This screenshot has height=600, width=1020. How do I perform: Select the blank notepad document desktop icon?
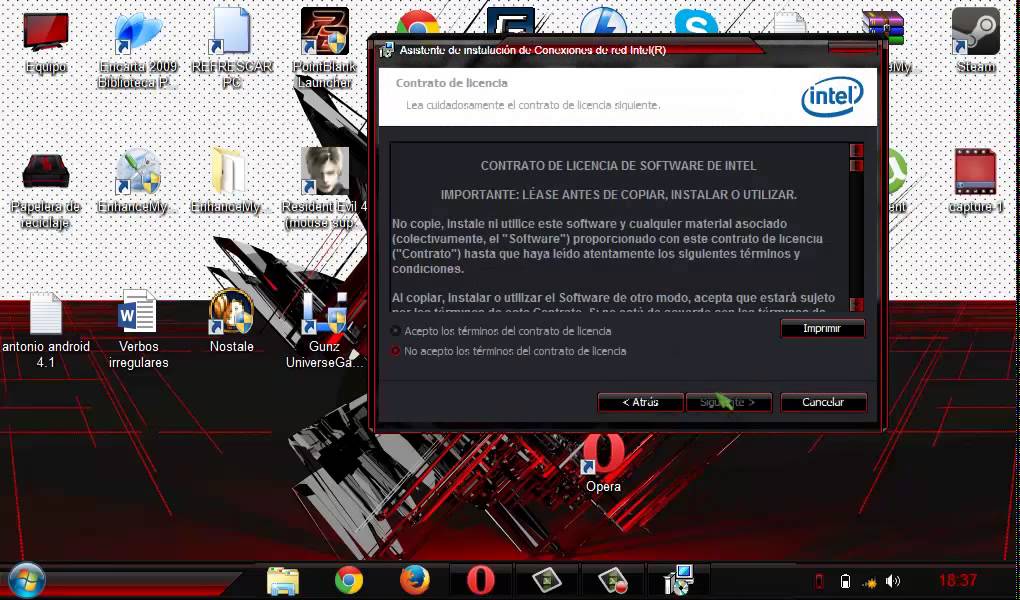tap(790, 23)
